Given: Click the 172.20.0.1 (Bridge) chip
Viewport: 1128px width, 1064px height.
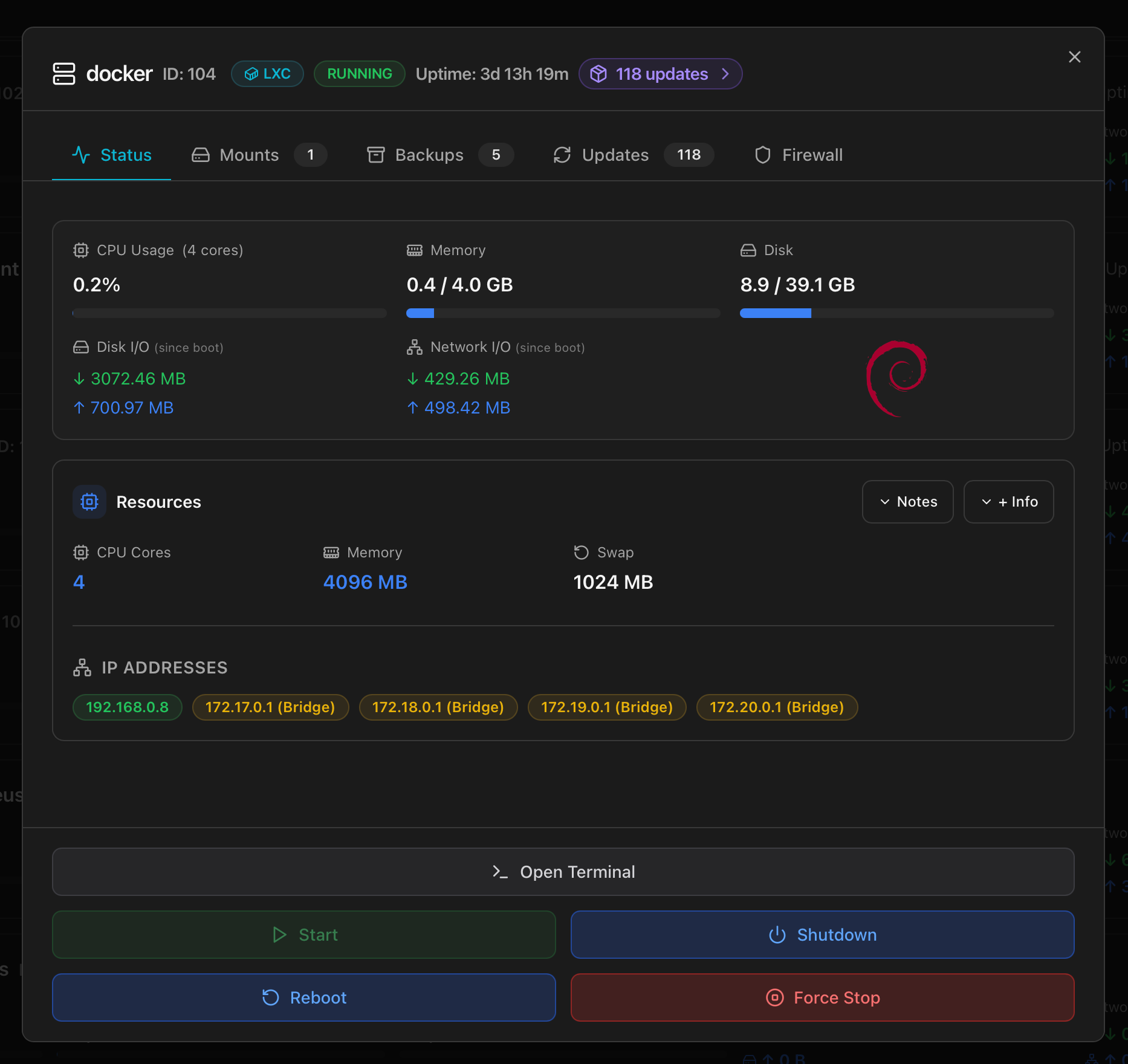Looking at the screenshot, I should point(777,707).
